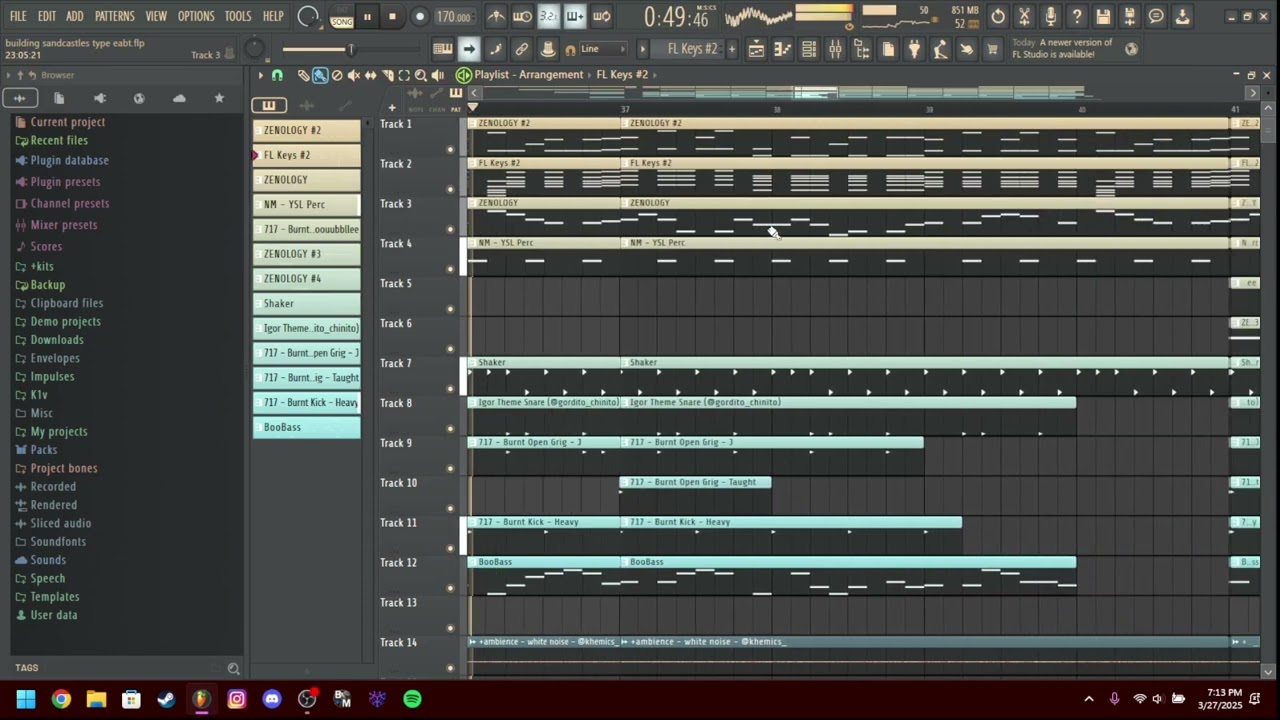Click the undo history icon

[998, 16]
